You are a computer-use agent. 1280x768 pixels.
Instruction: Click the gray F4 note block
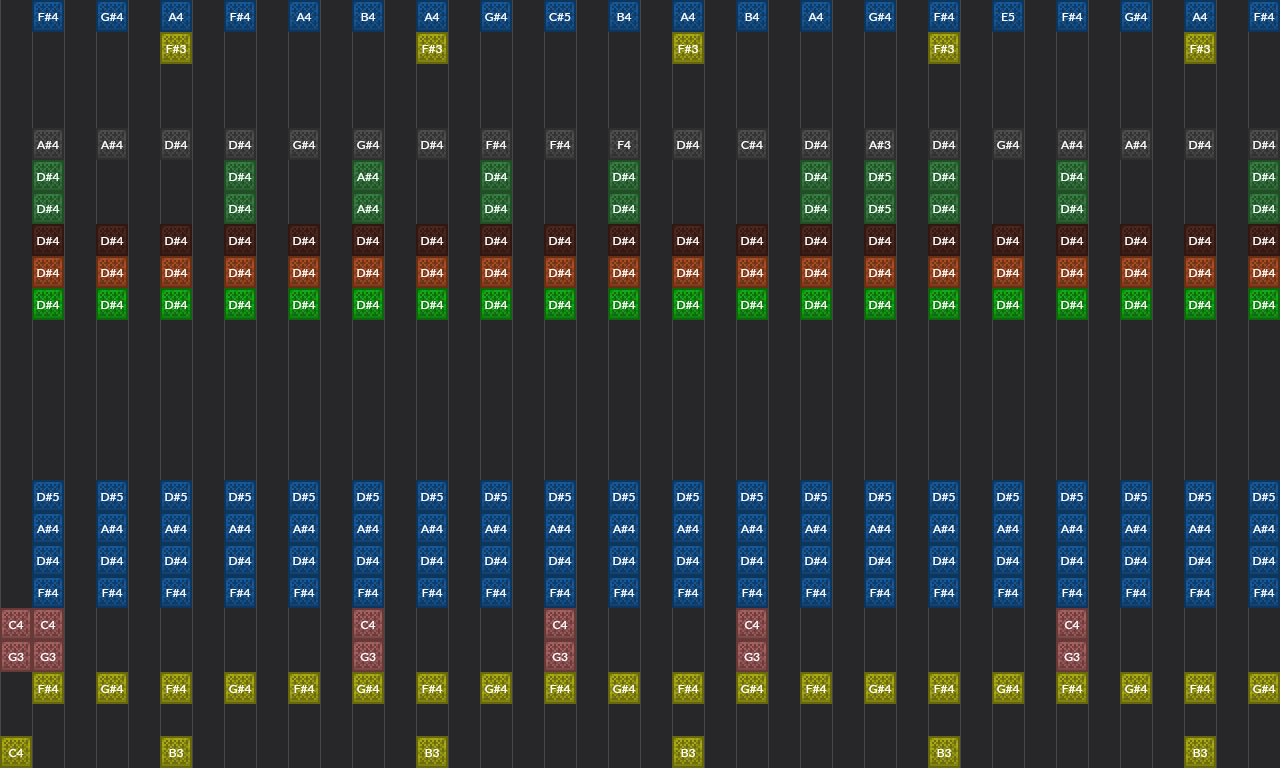(x=623, y=145)
